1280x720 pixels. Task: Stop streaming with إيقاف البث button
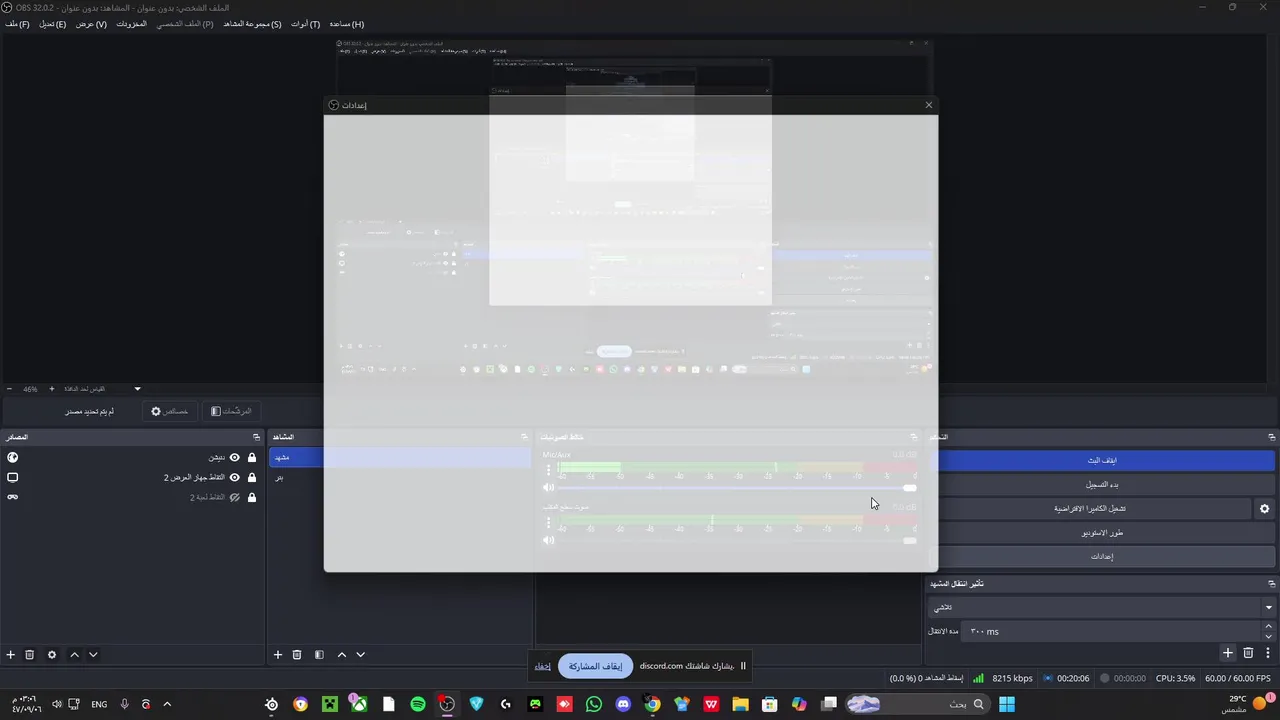coord(1102,461)
